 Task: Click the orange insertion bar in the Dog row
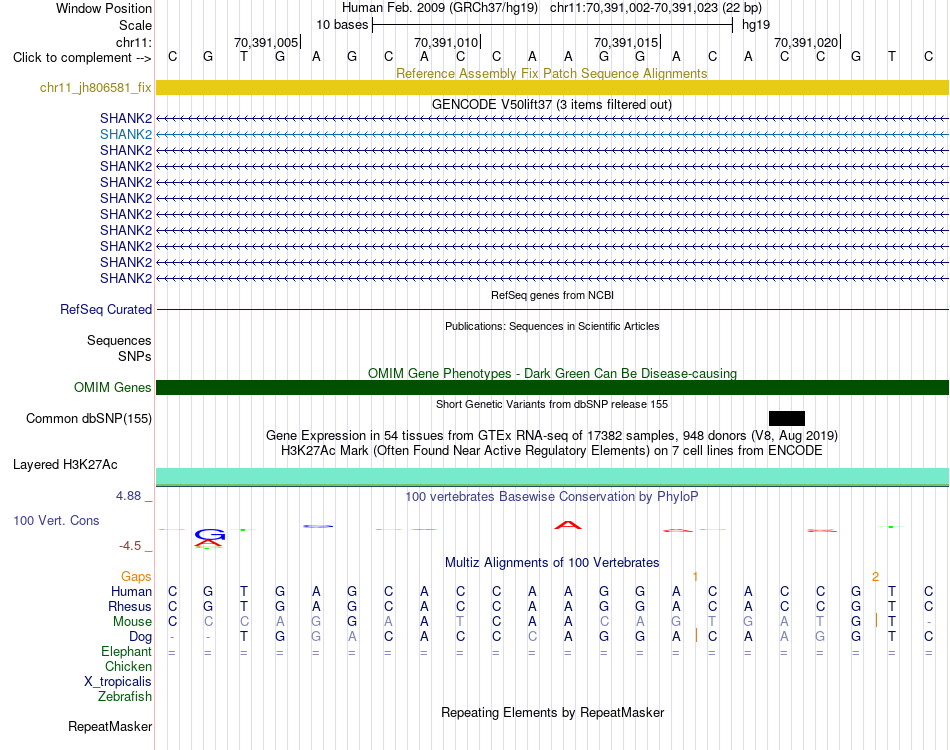(696, 636)
